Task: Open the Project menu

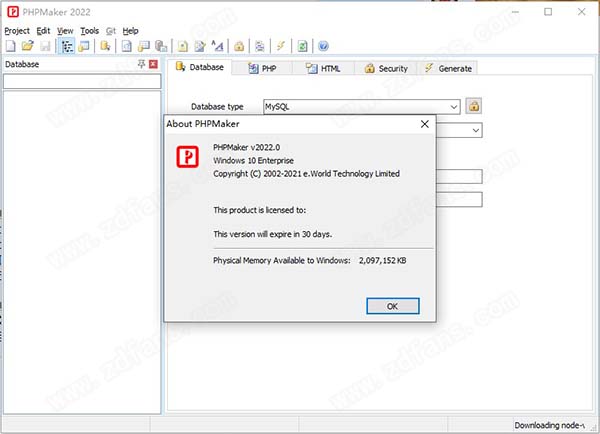Action: tap(17, 31)
